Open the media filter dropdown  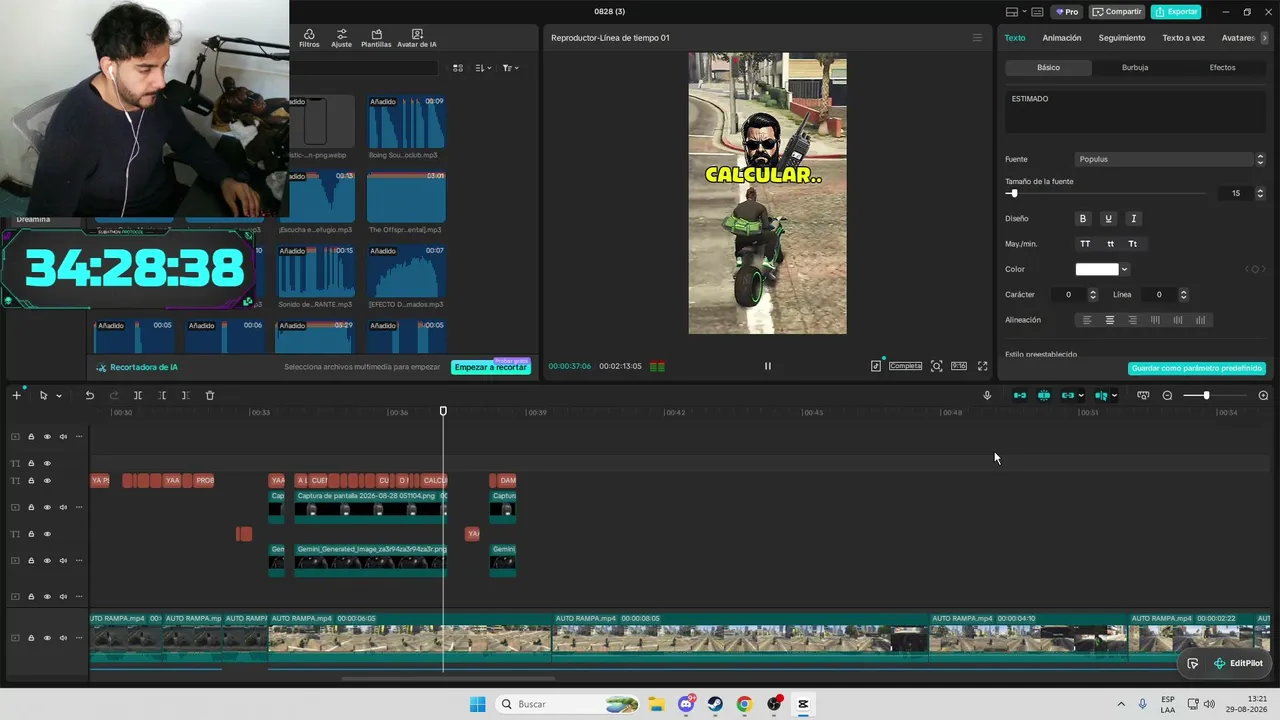point(510,68)
